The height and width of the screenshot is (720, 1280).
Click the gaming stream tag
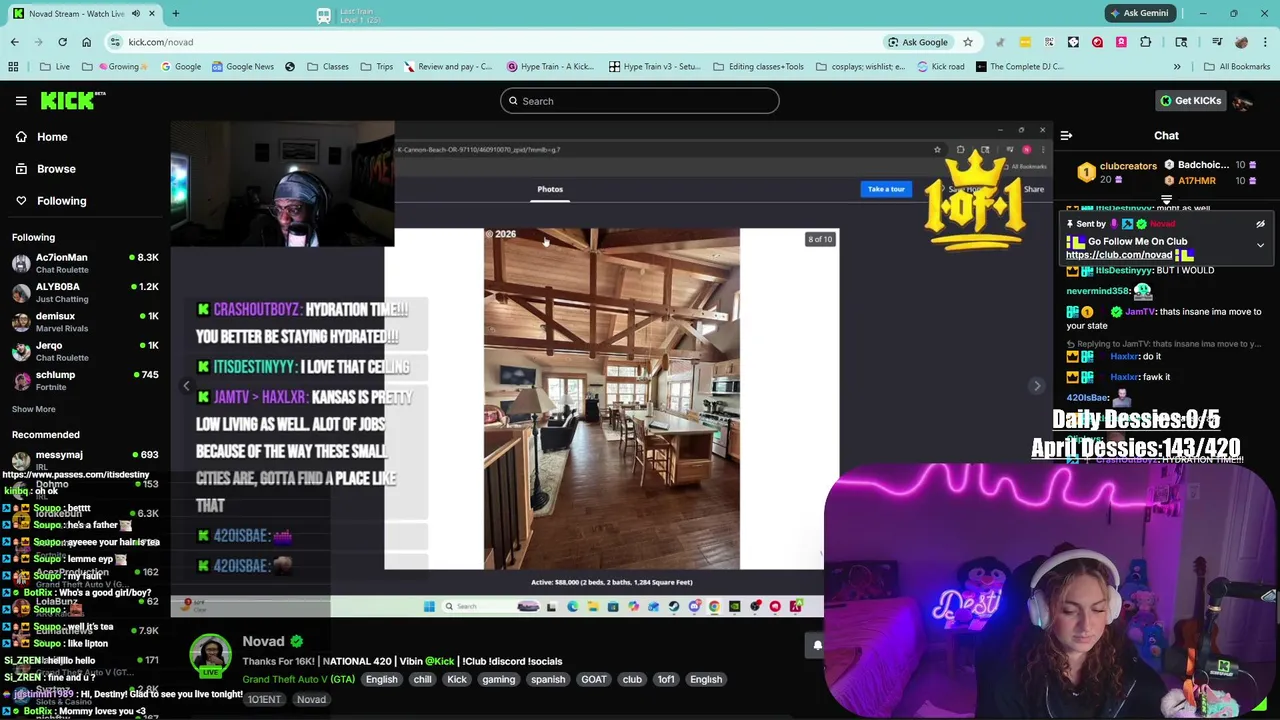(x=498, y=679)
